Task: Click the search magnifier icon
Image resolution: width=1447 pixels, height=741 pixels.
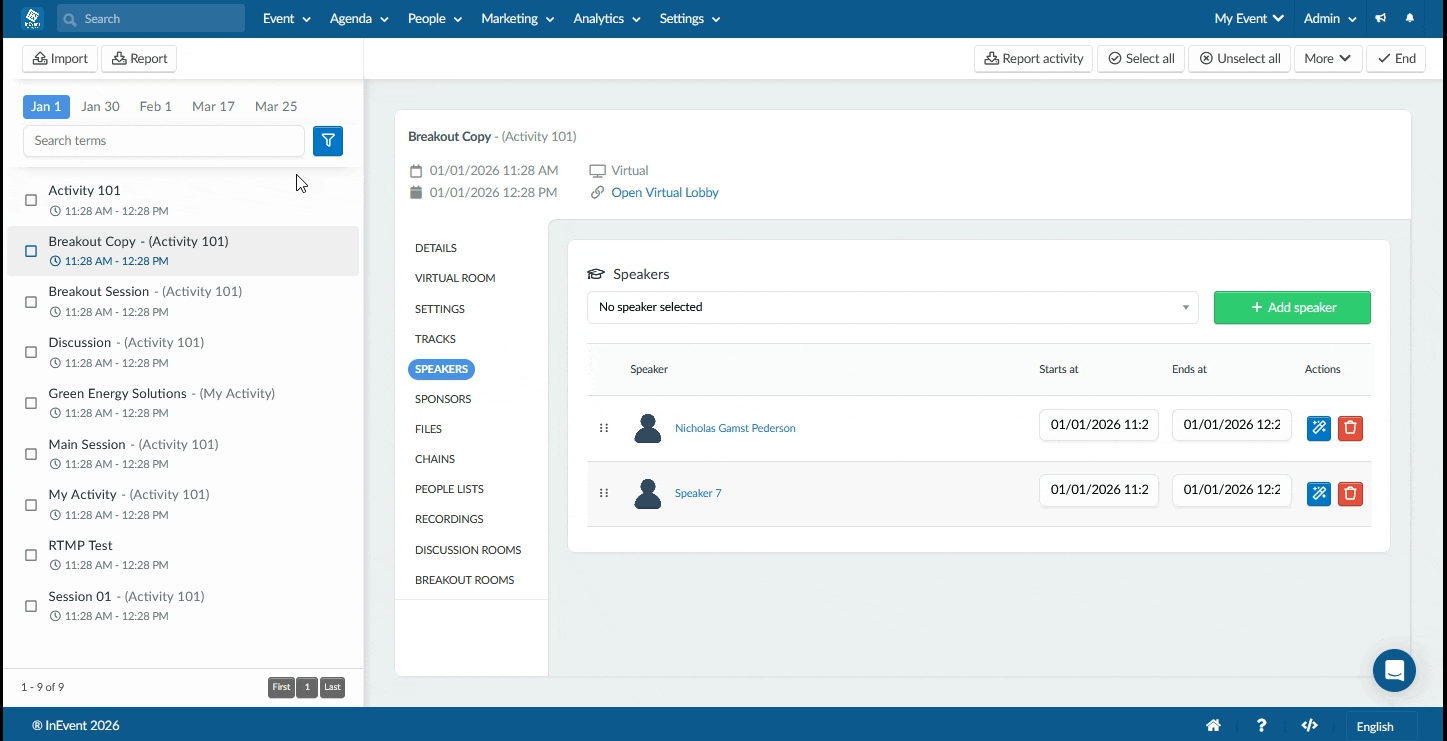Action: tap(70, 19)
